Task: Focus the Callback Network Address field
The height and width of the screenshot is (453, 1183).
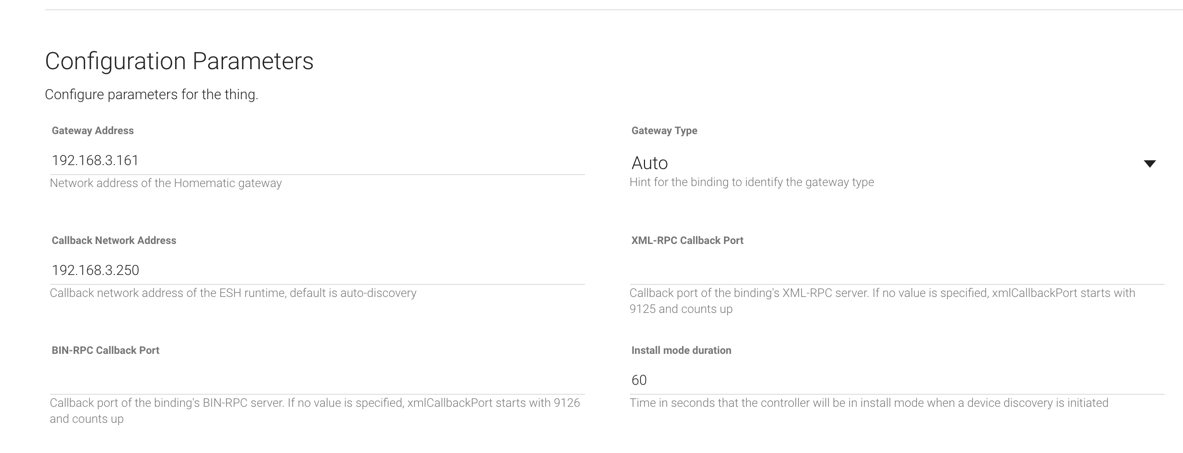Action: [x=316, y=270]
